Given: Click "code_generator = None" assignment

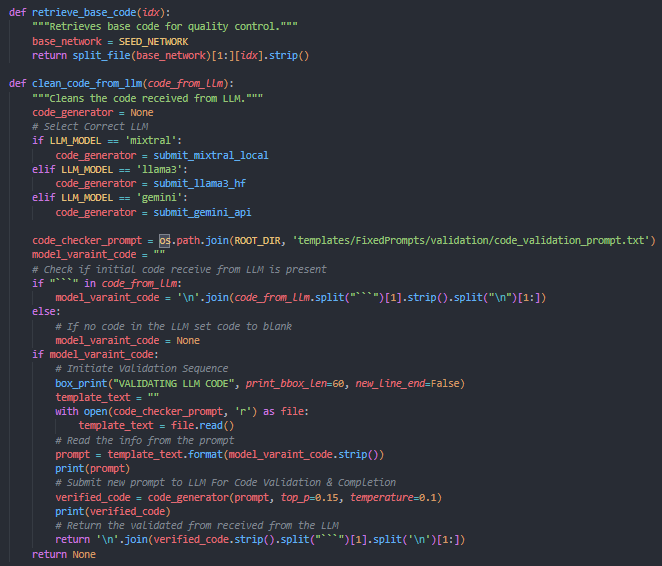Looking at the screenshot, I should tap(92, 112).
